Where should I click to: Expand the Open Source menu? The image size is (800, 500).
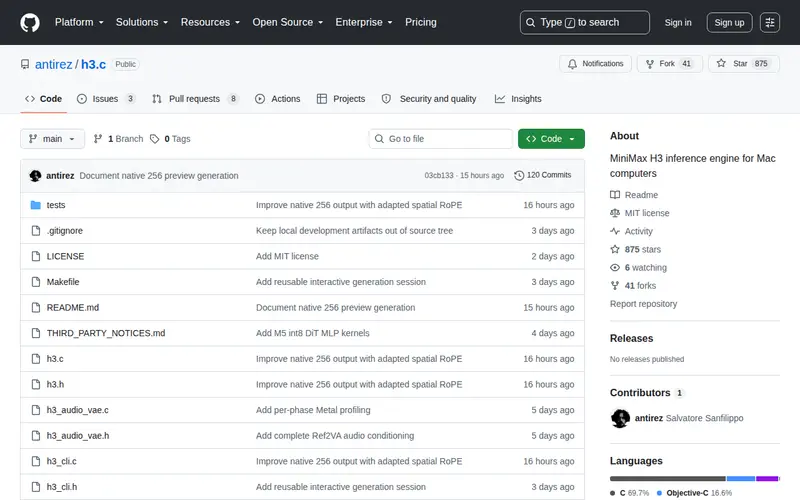[x=288, y=22]
